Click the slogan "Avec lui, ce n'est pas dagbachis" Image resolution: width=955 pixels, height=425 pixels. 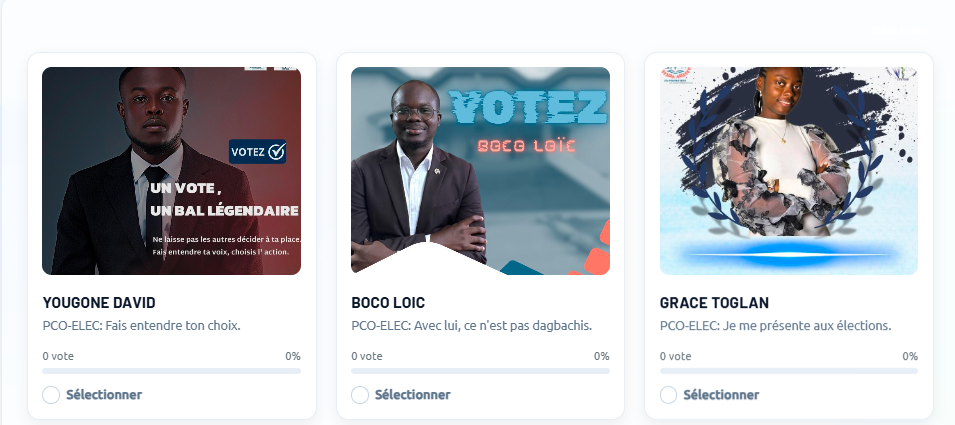click(503, 326)
